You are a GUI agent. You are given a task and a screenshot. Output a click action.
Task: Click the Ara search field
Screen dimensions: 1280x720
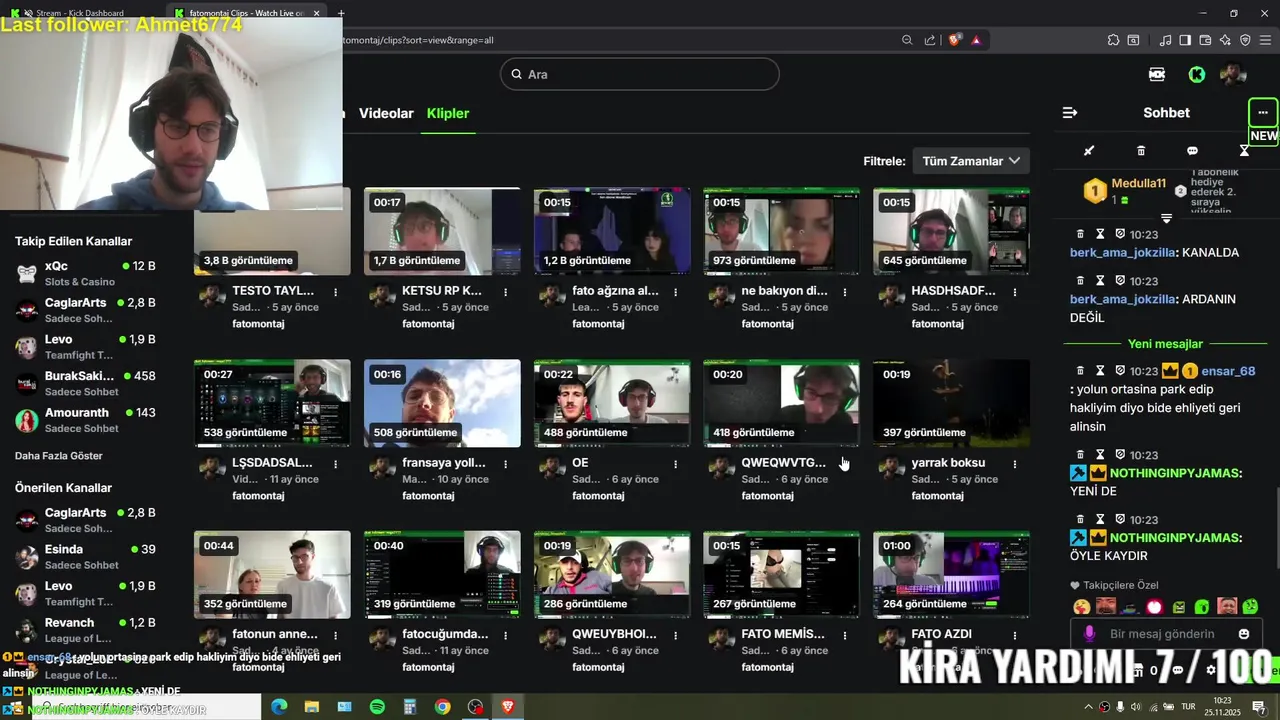click(x=640, y=74)
